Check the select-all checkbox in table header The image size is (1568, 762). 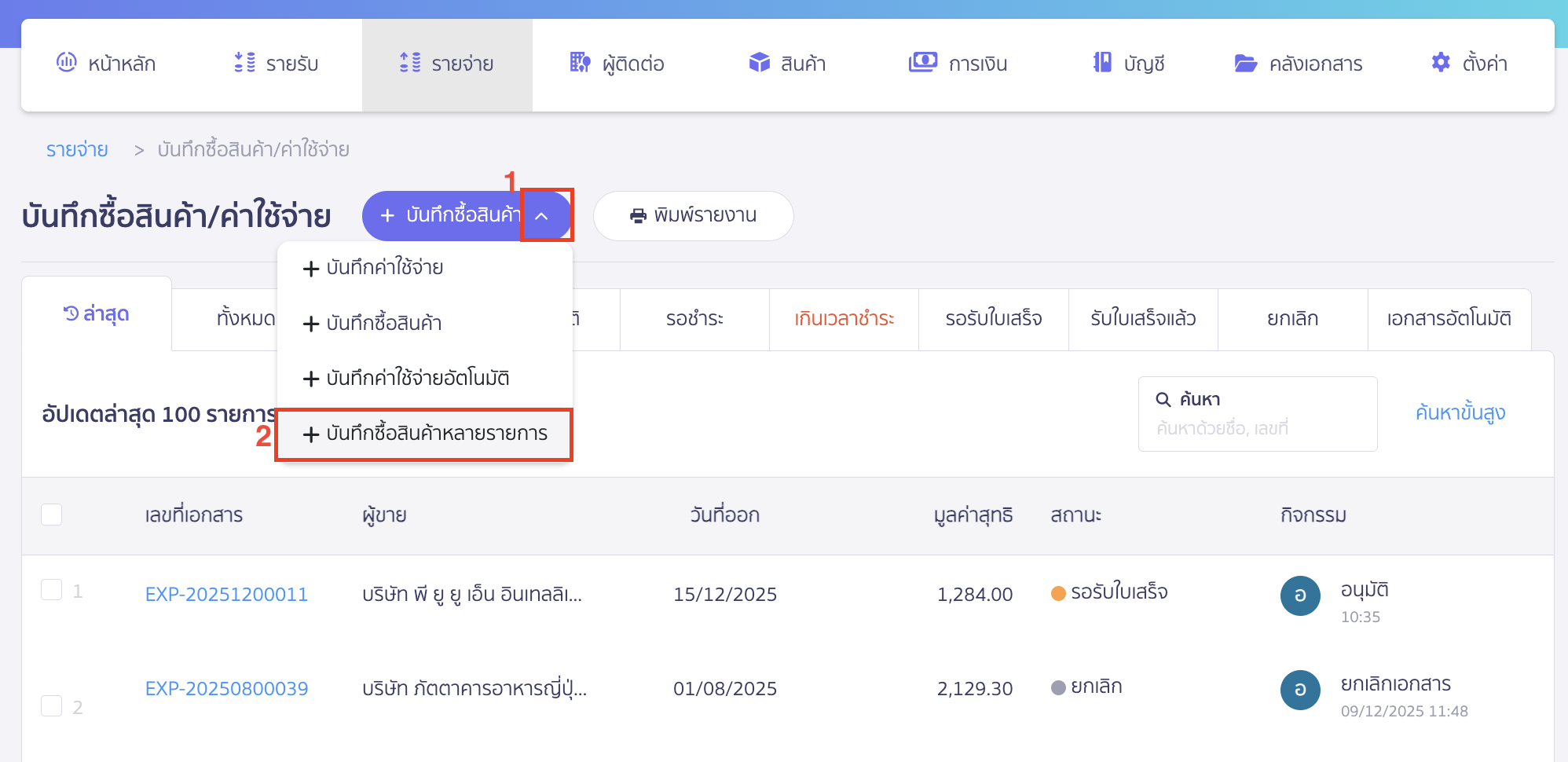click(51, 515)
